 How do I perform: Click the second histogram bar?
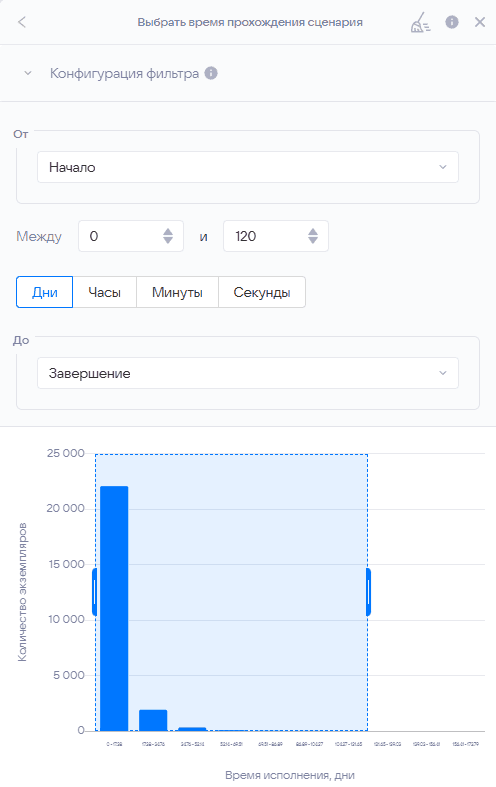153,720
